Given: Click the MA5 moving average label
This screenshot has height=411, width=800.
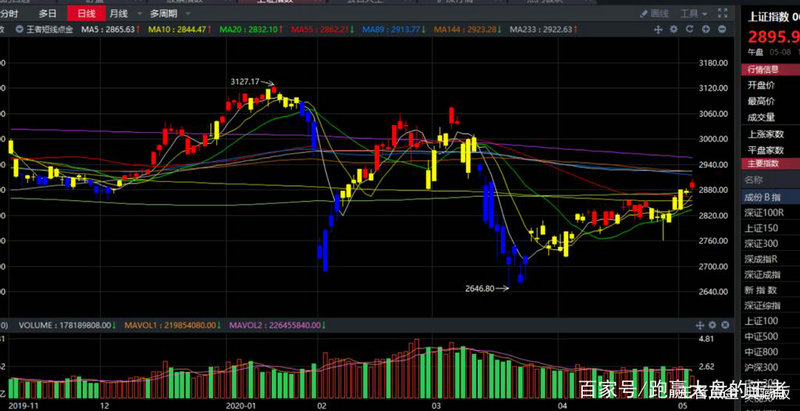Looking at the screenshot, I should point(106,30).
